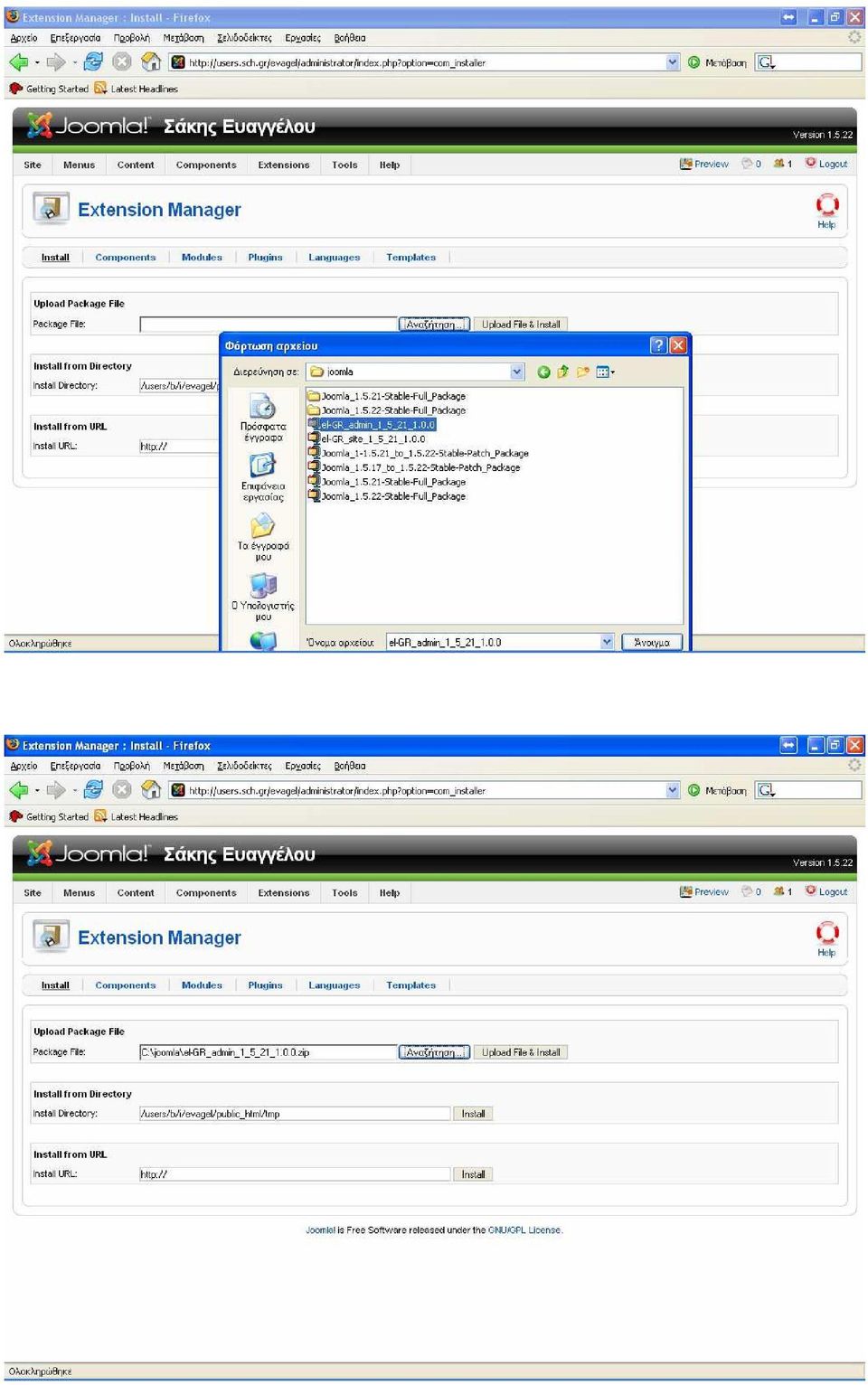Reload page in the Firefox window with the open file dialog
The image size is (868, 1385).
point(92,62)
